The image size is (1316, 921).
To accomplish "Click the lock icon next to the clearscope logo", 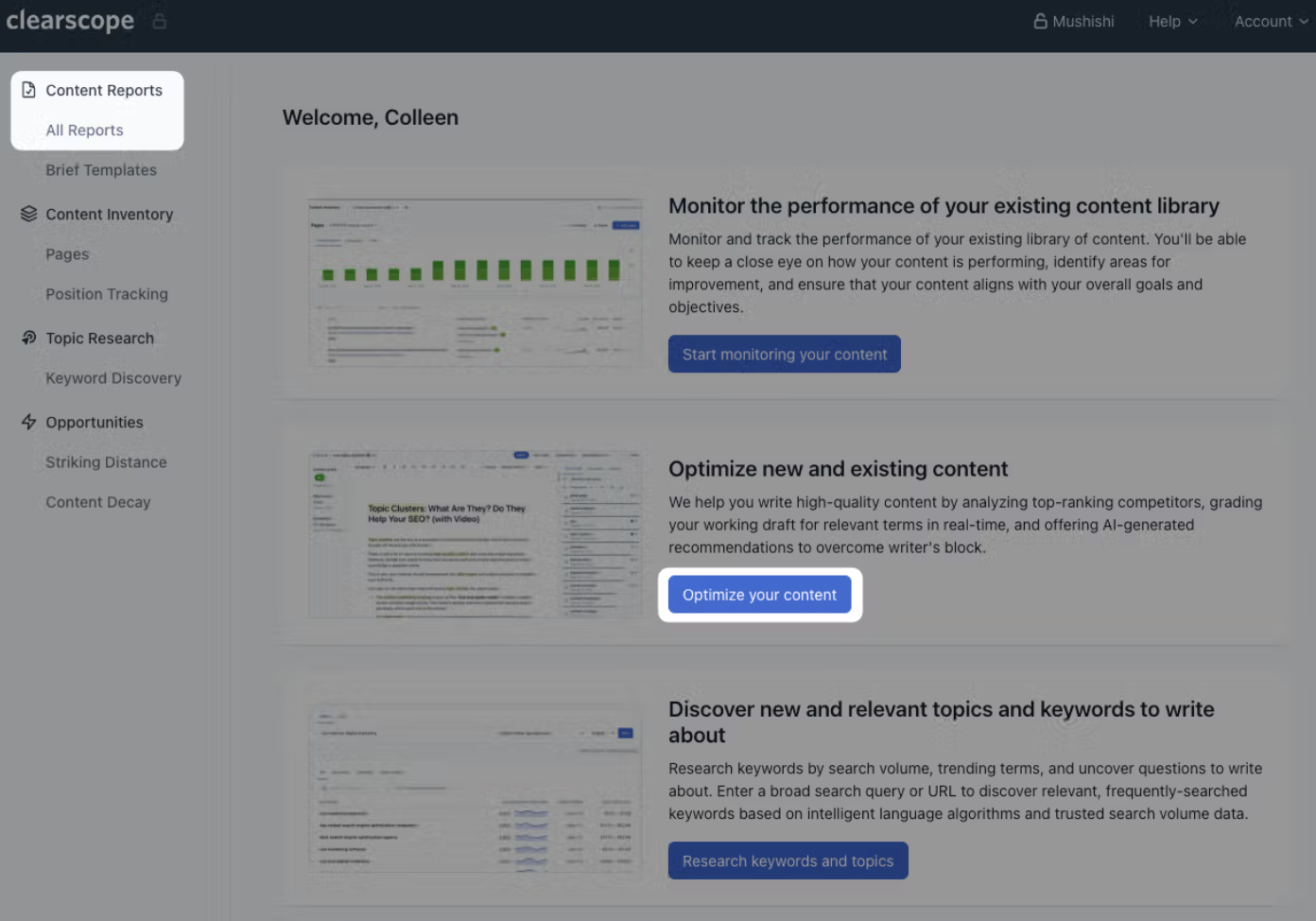I will pyautogui.click(x=158, y=19).
